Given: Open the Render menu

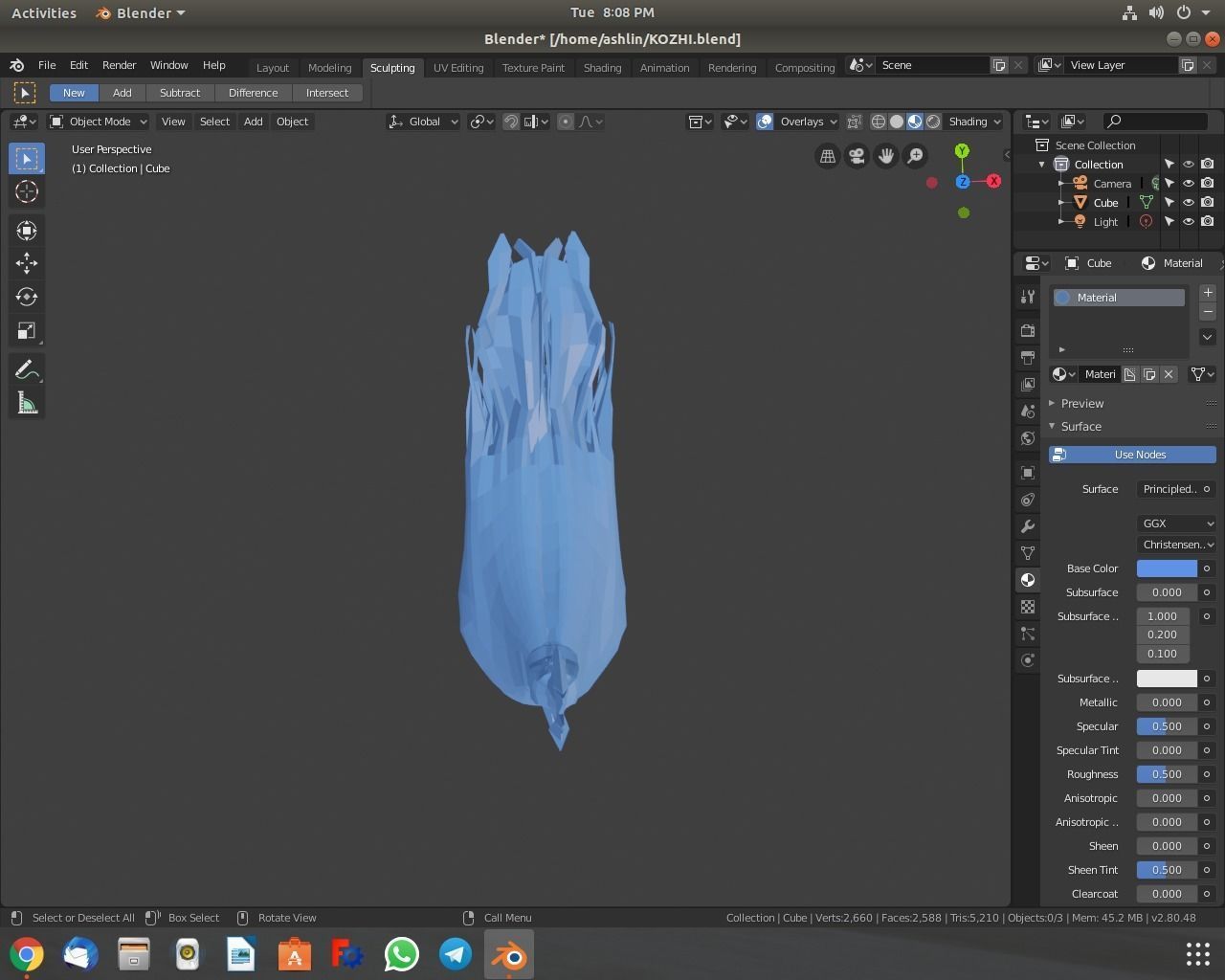Looking at the screenshot, I should tap(119, 65).
